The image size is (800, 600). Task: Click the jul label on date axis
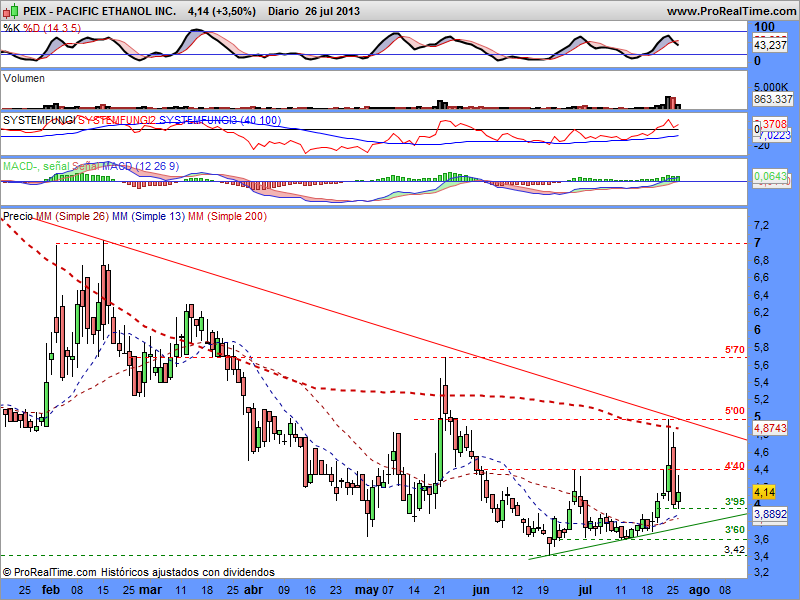(585, 590)
